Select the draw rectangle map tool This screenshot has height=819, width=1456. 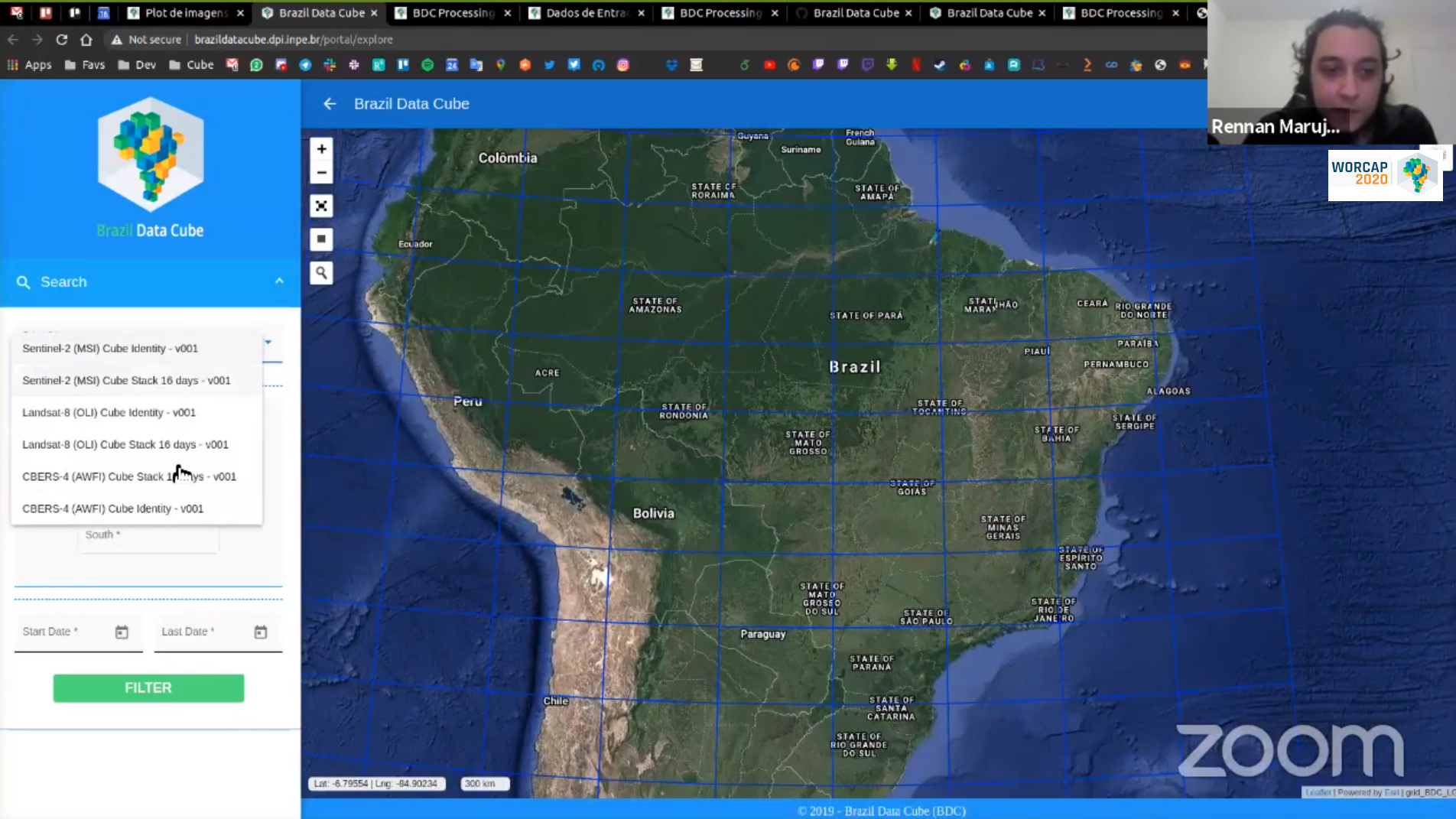tap(321, 239)
